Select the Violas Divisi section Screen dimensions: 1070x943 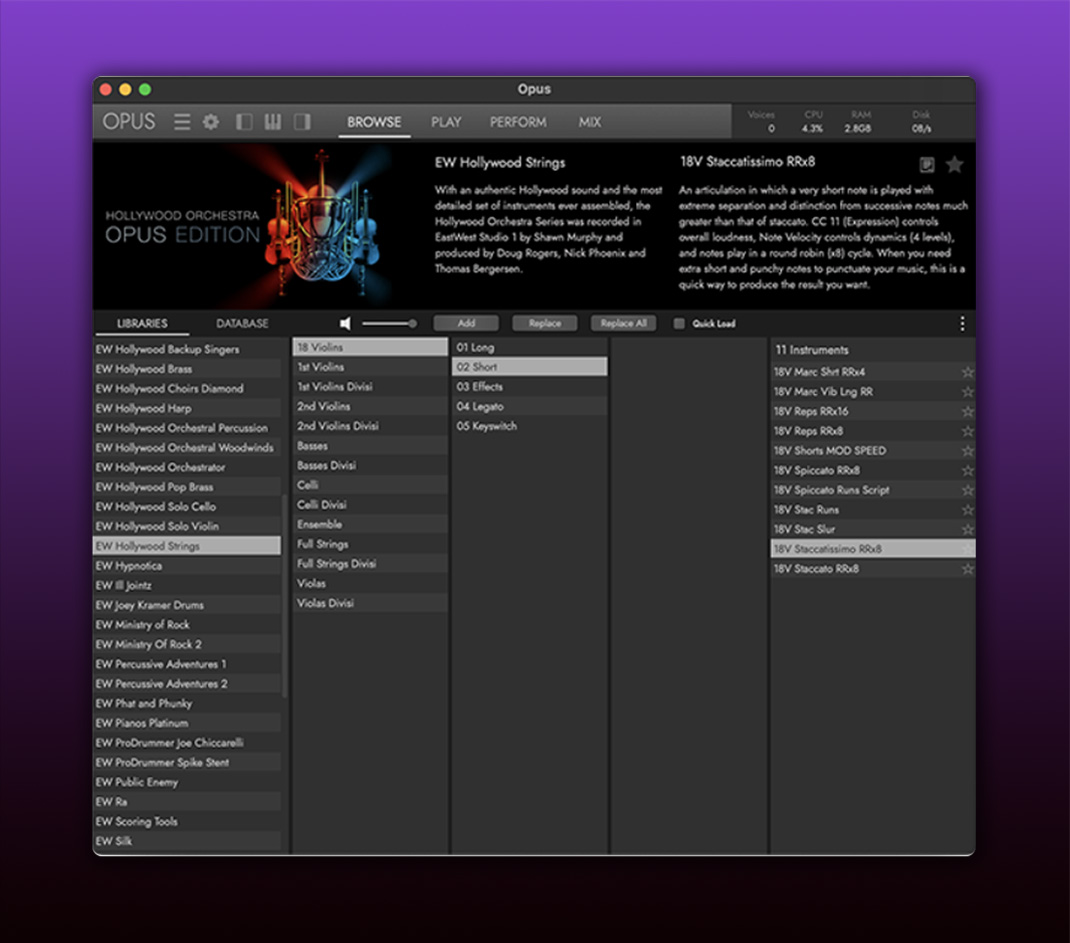click(x=371, y=603)
